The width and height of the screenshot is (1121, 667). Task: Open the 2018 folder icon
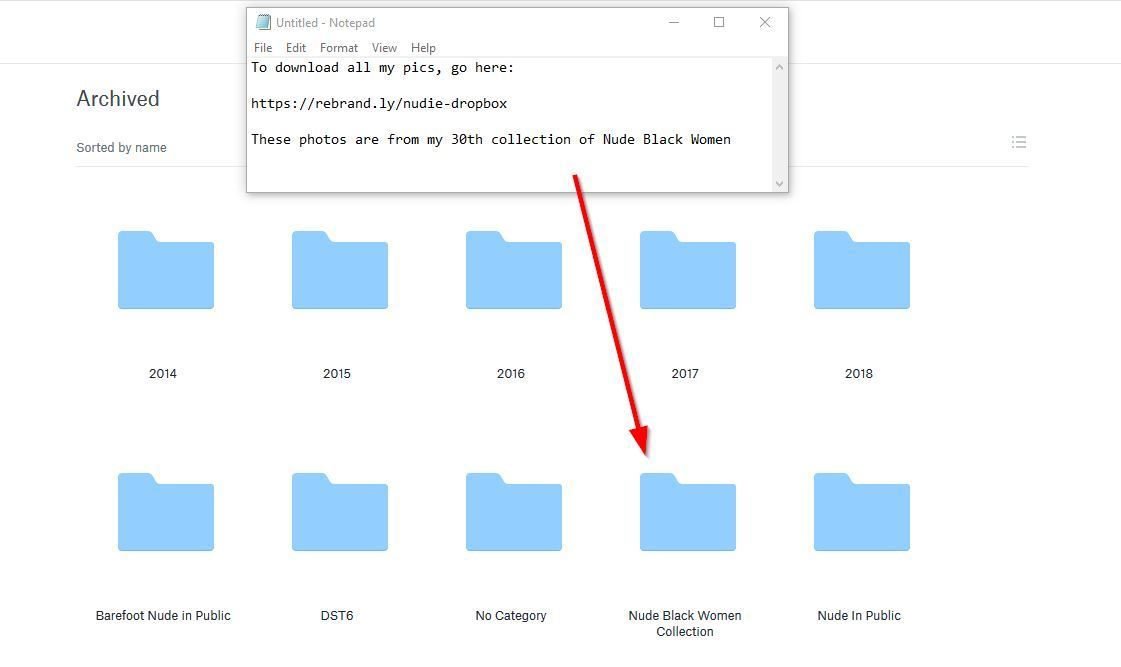861,271
